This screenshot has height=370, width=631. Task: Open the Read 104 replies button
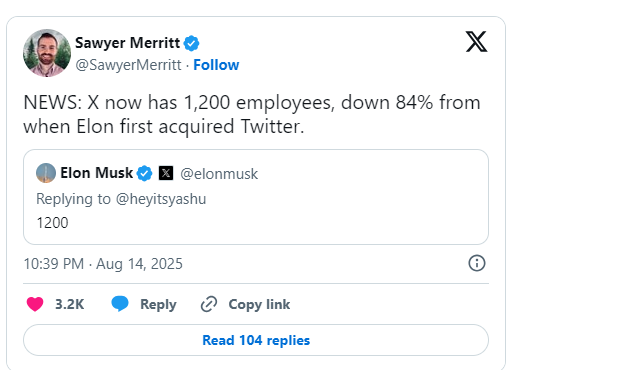tap(256, 340)
